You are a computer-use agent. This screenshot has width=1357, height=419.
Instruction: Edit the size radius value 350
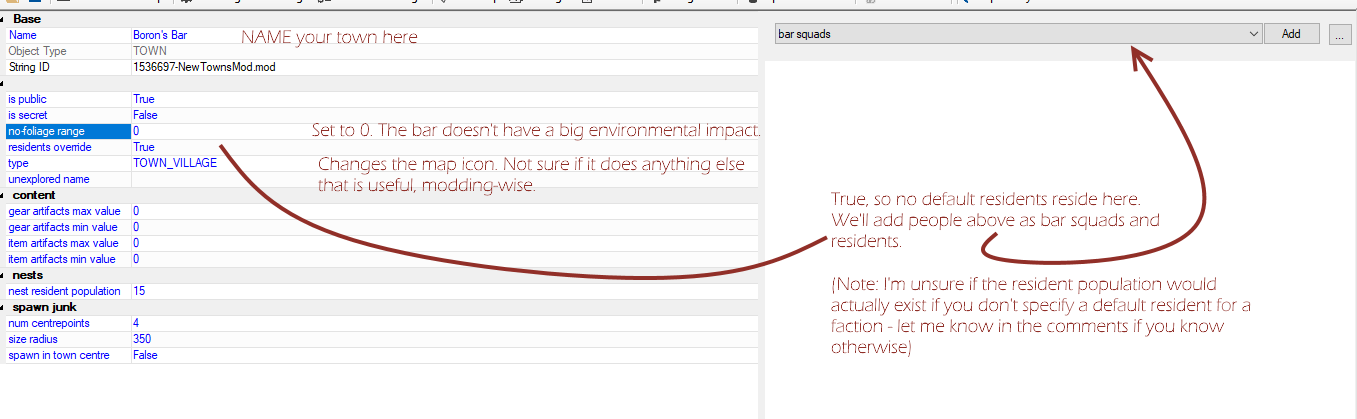click(142, 339)
